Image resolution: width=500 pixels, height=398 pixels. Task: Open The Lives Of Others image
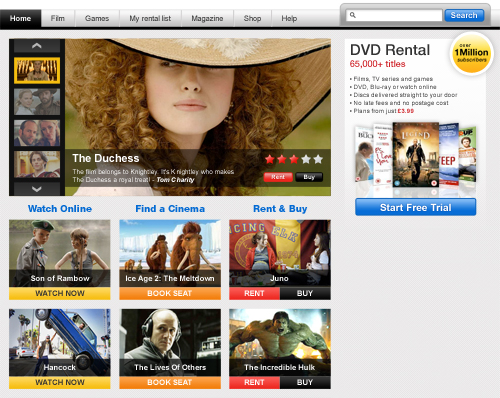click(x=170, y=343)
